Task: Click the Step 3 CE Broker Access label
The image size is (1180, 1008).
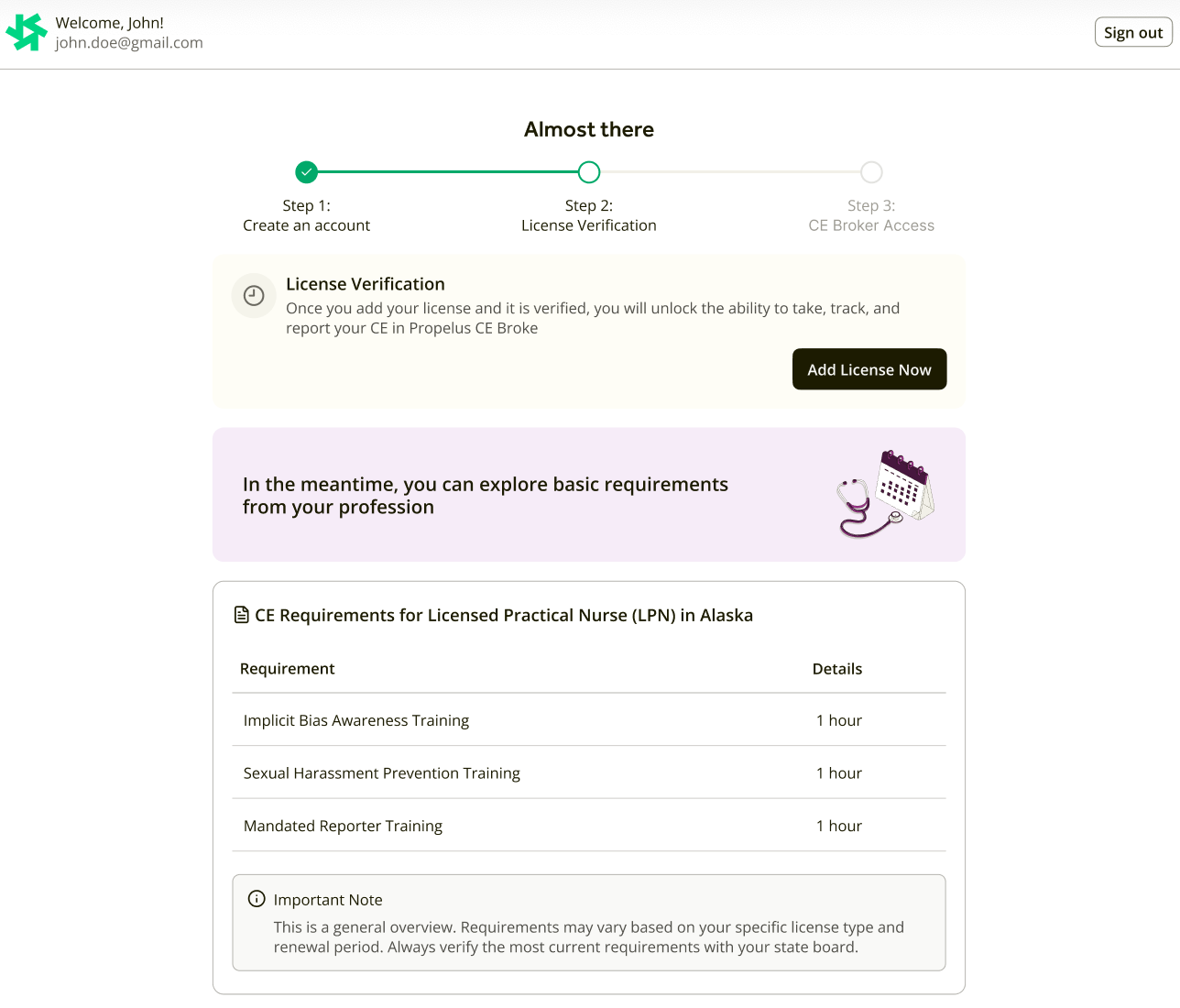Action: click(871, 216)
